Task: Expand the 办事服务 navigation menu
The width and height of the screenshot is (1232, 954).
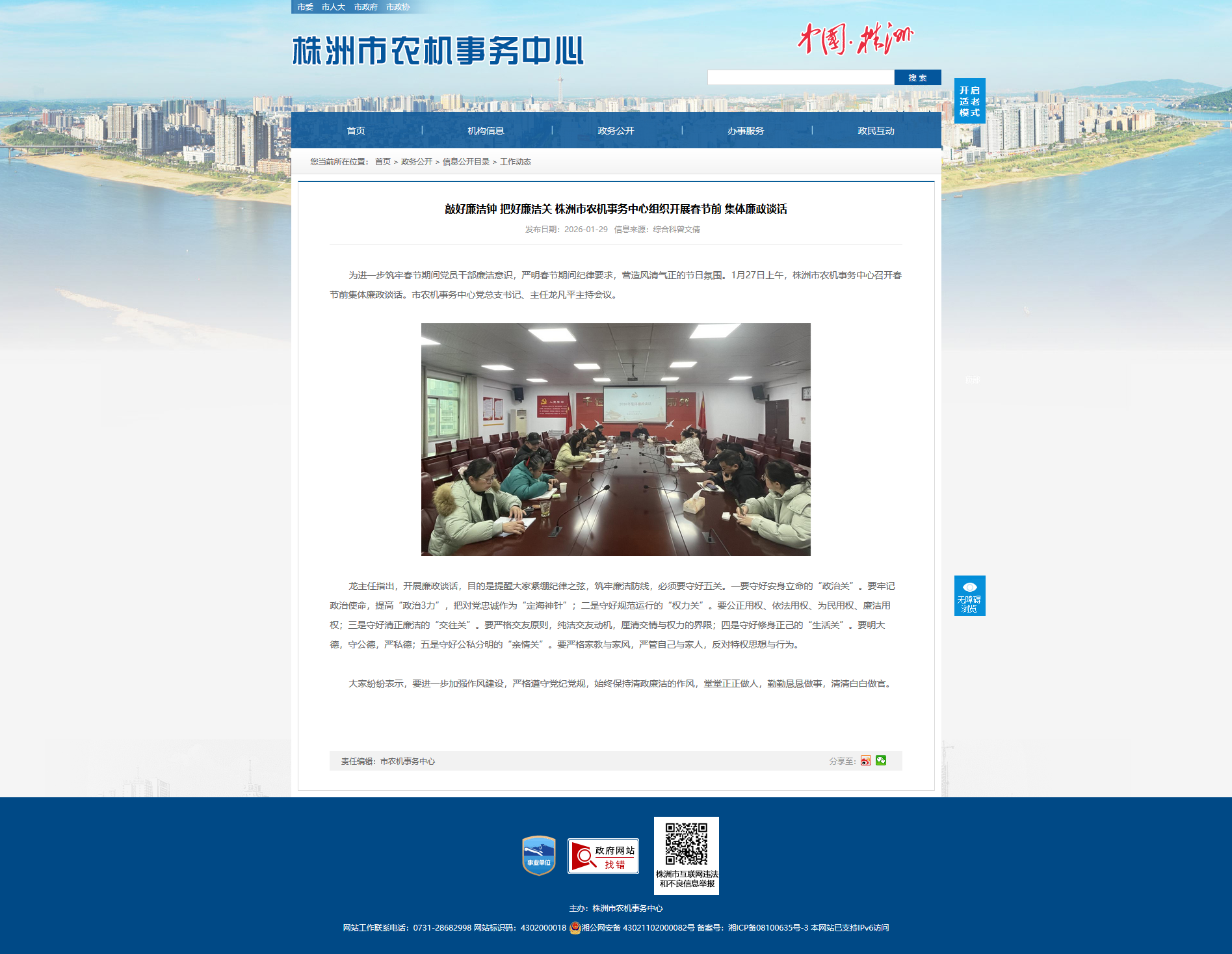Action: (x=746, y=131)
